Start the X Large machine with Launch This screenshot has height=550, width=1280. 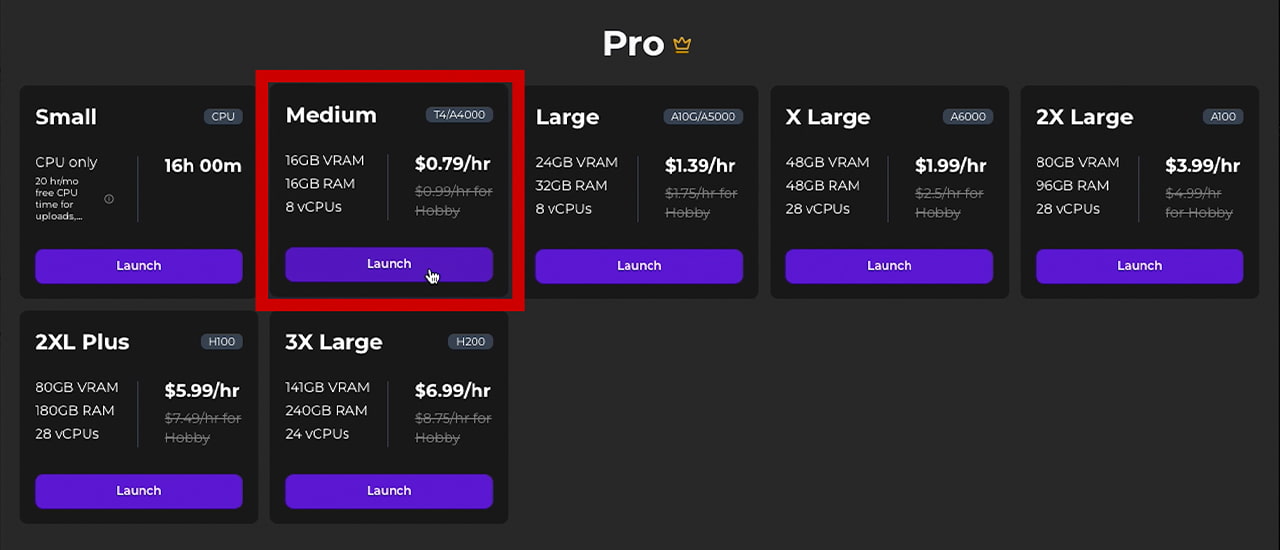tap(889, 266)
